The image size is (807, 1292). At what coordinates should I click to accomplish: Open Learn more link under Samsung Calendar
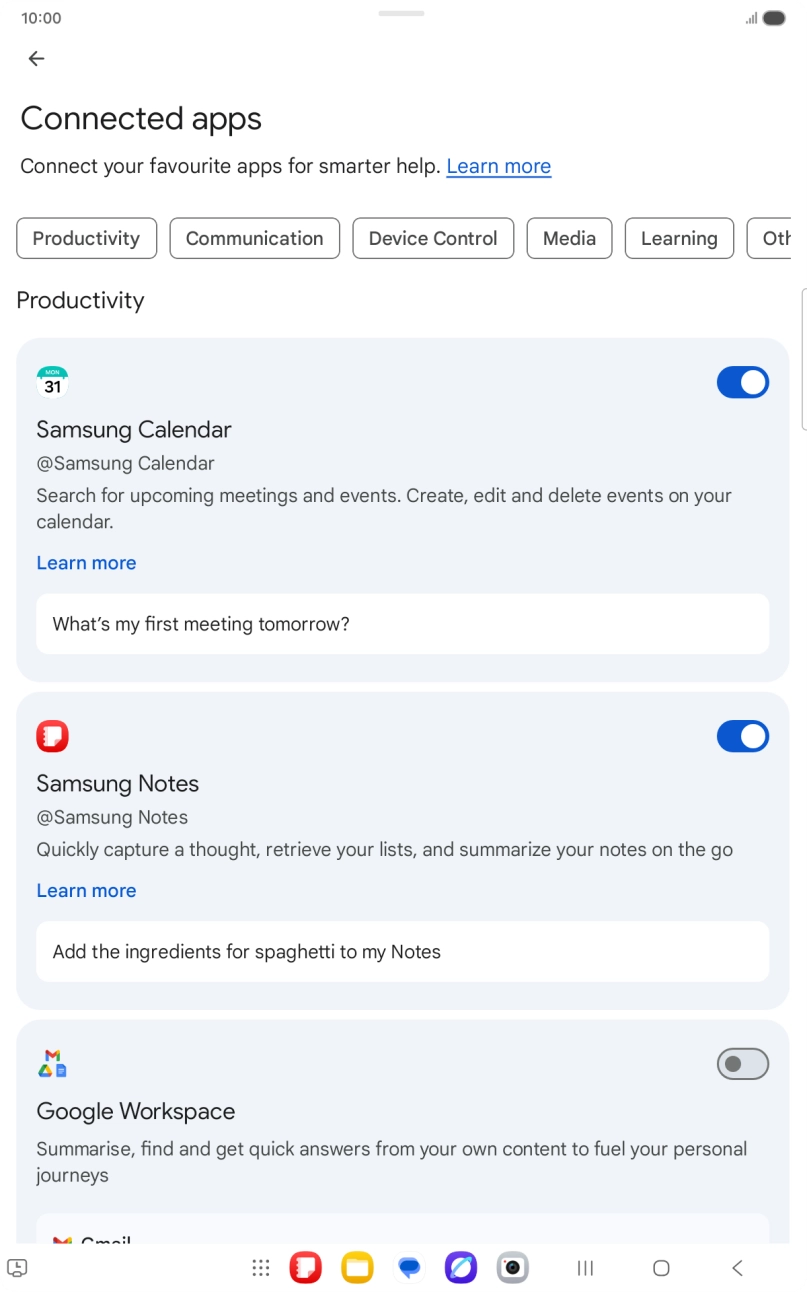86,563
